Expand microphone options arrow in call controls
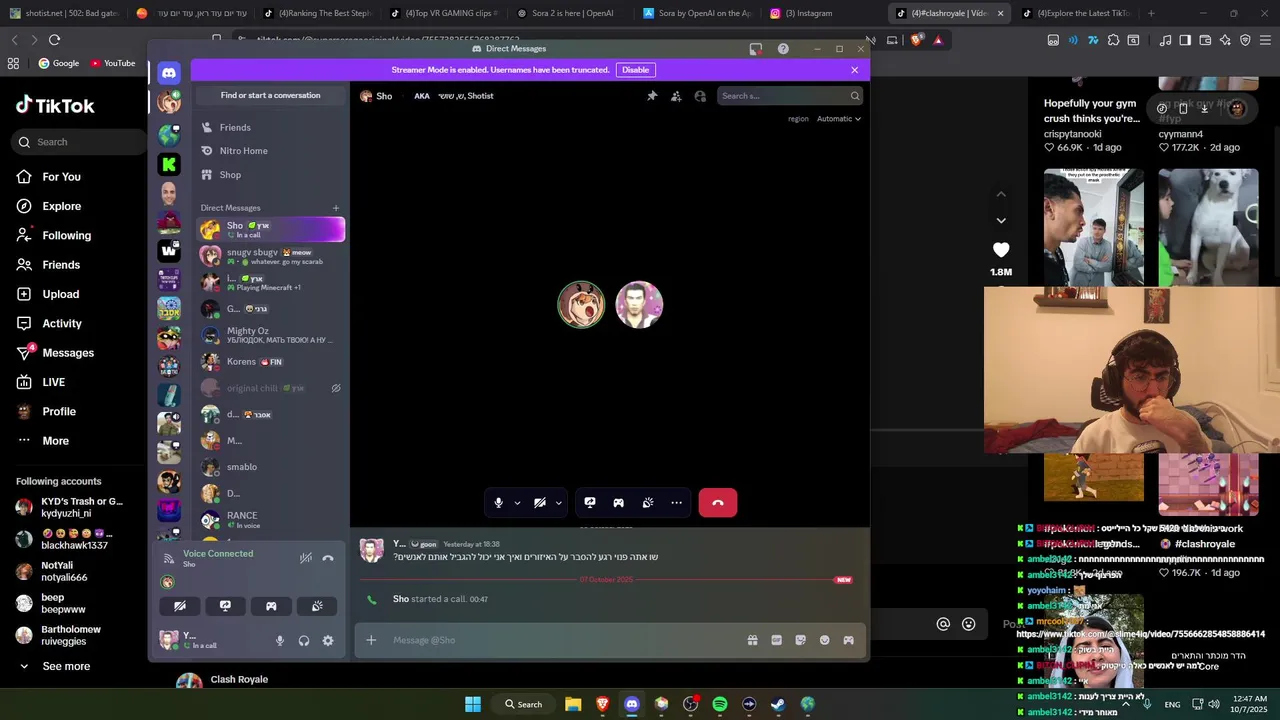 pyautogui.click(x=517, y=503)
